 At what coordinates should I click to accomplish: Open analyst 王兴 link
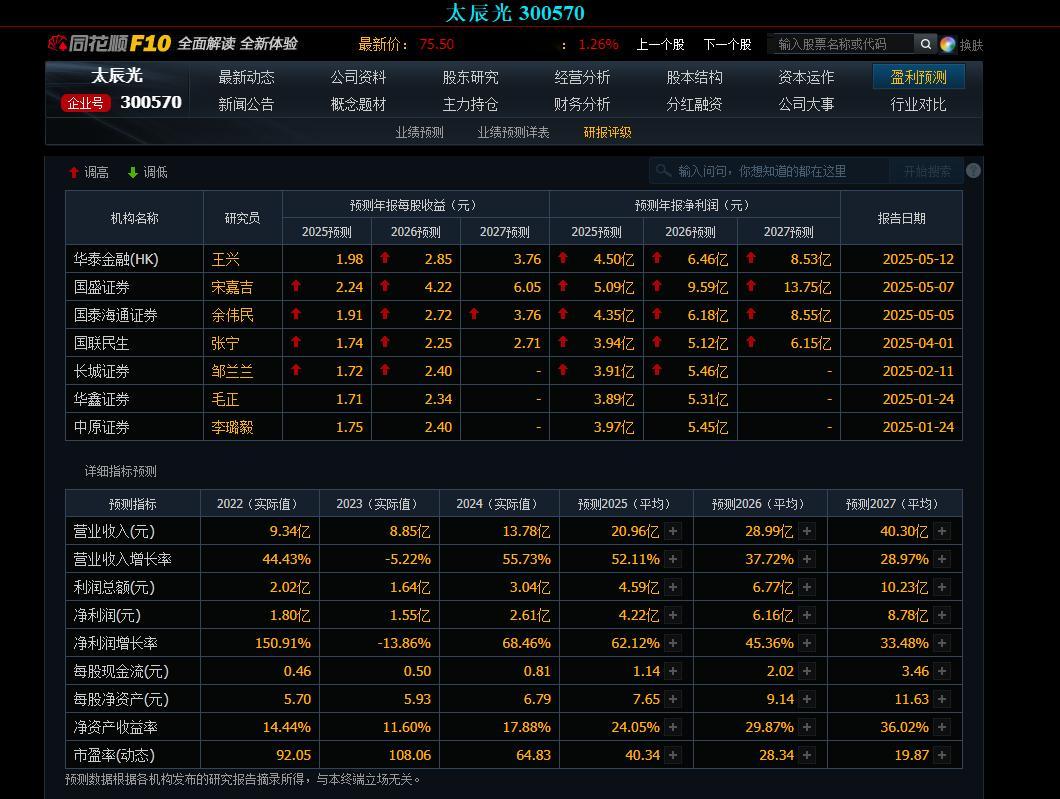click(x=225, y=259)
